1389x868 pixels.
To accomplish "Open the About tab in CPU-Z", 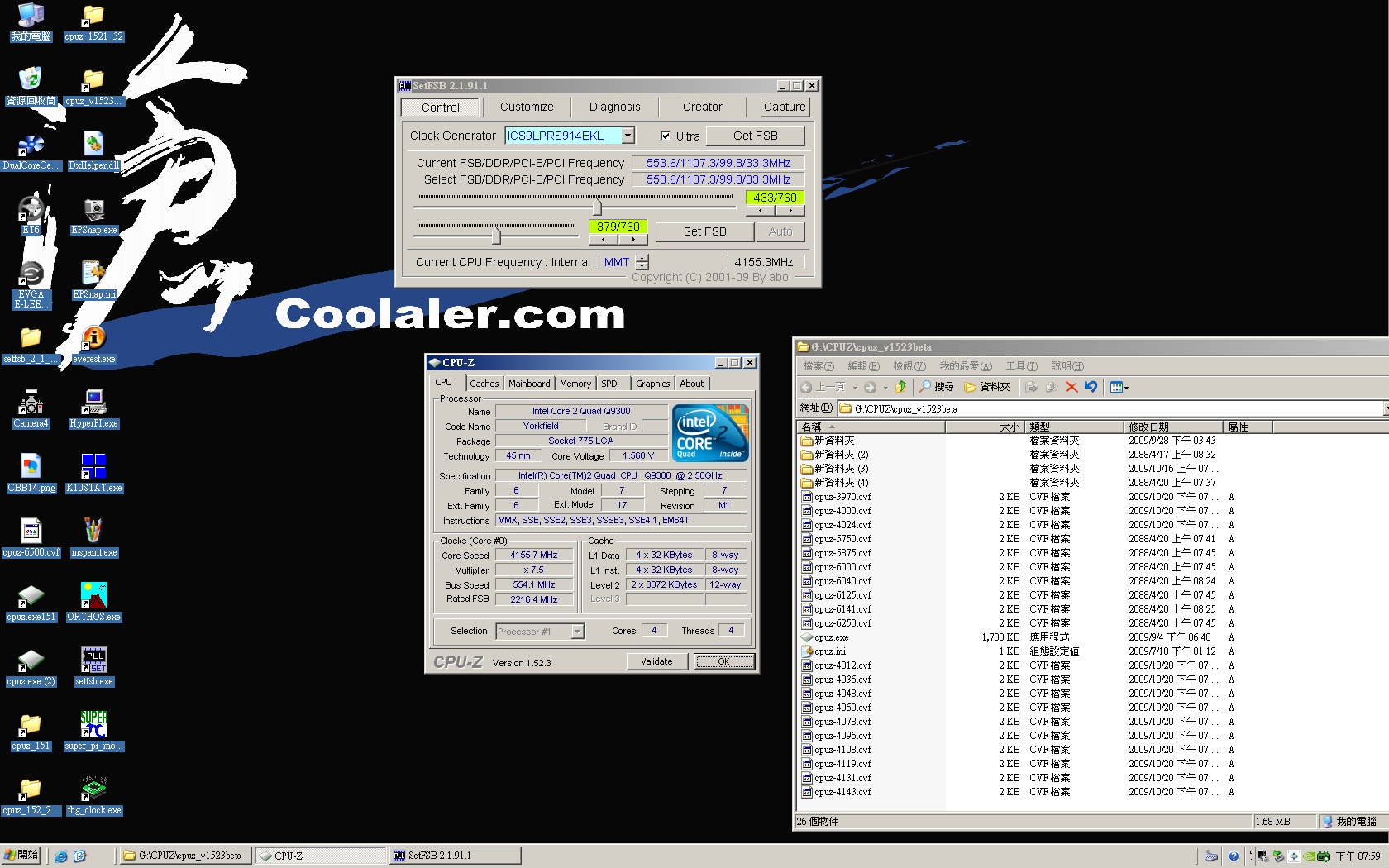I will (692, 384).
